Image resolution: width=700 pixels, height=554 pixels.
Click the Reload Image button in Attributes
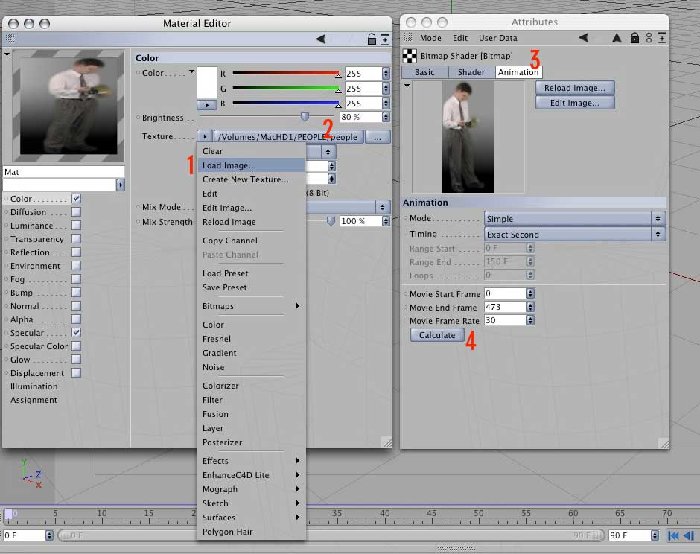coord(575,88)
